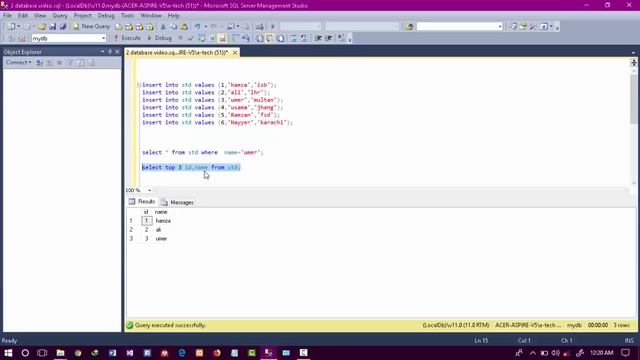Toggle the Results to Grid icon

pyautogui.click(x=270, y=38)
